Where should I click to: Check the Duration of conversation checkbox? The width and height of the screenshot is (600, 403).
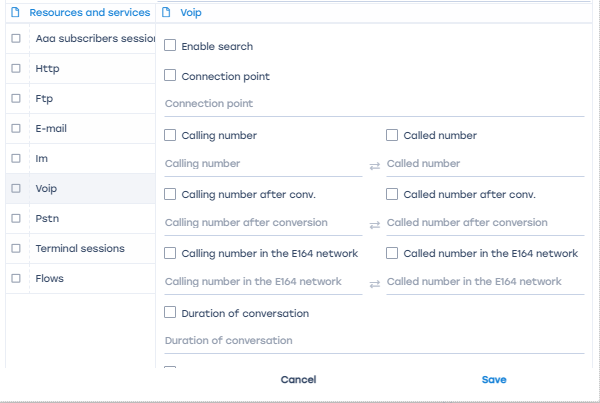click(171, 313)
